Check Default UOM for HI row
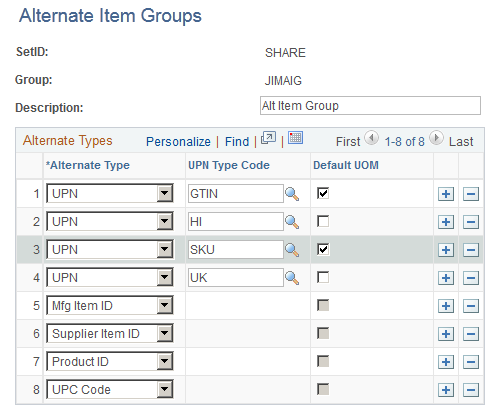498x417 pixels. click(323, 221)
